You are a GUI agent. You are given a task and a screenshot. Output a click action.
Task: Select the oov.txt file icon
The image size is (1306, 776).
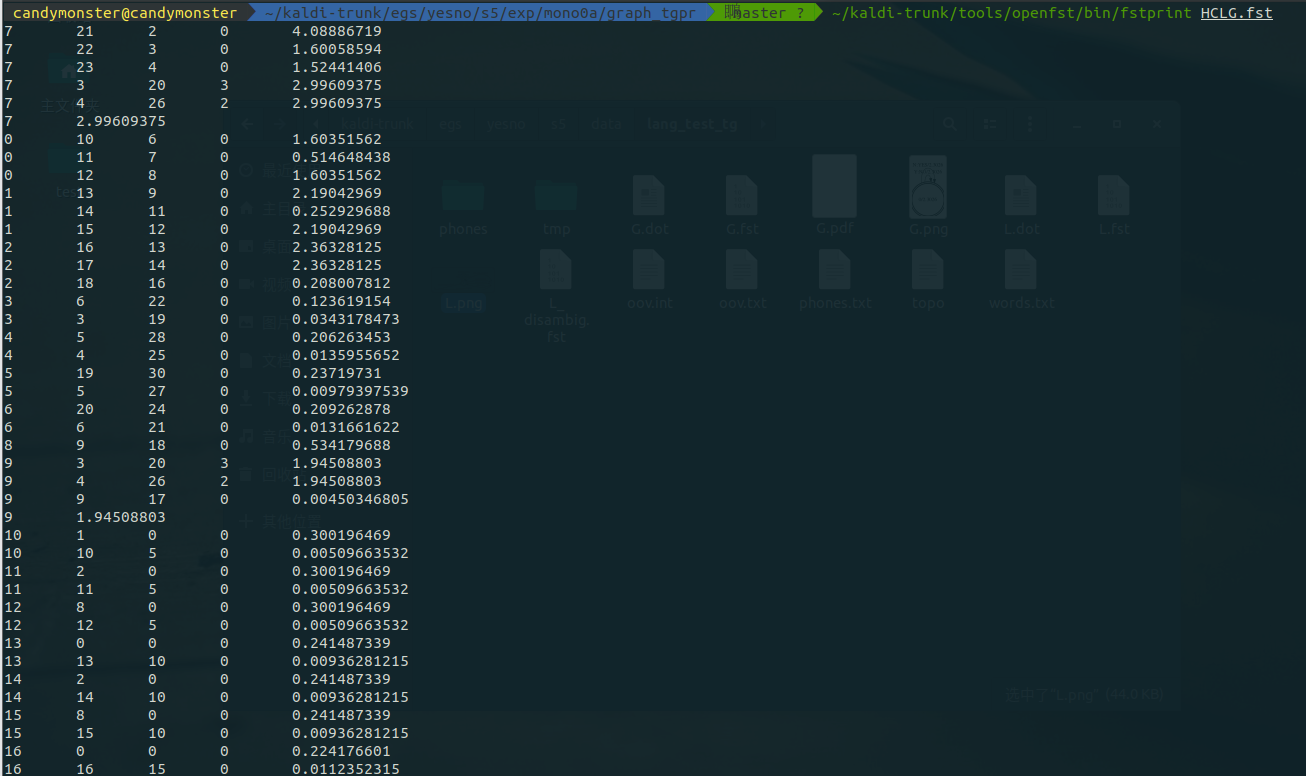[741, 270]
